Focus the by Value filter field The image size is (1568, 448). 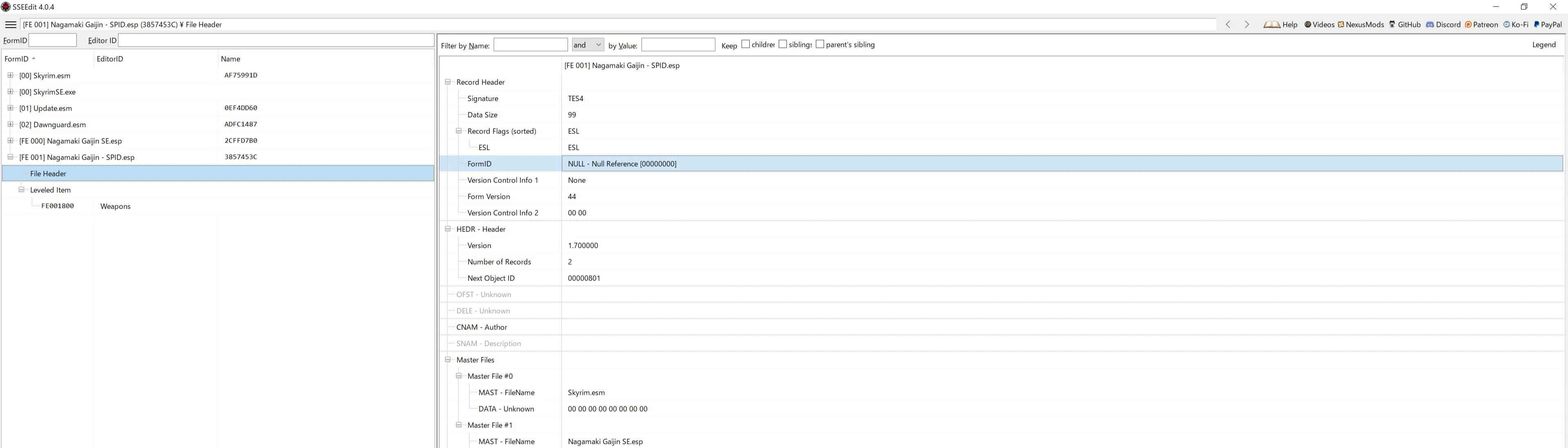point(678,45)
